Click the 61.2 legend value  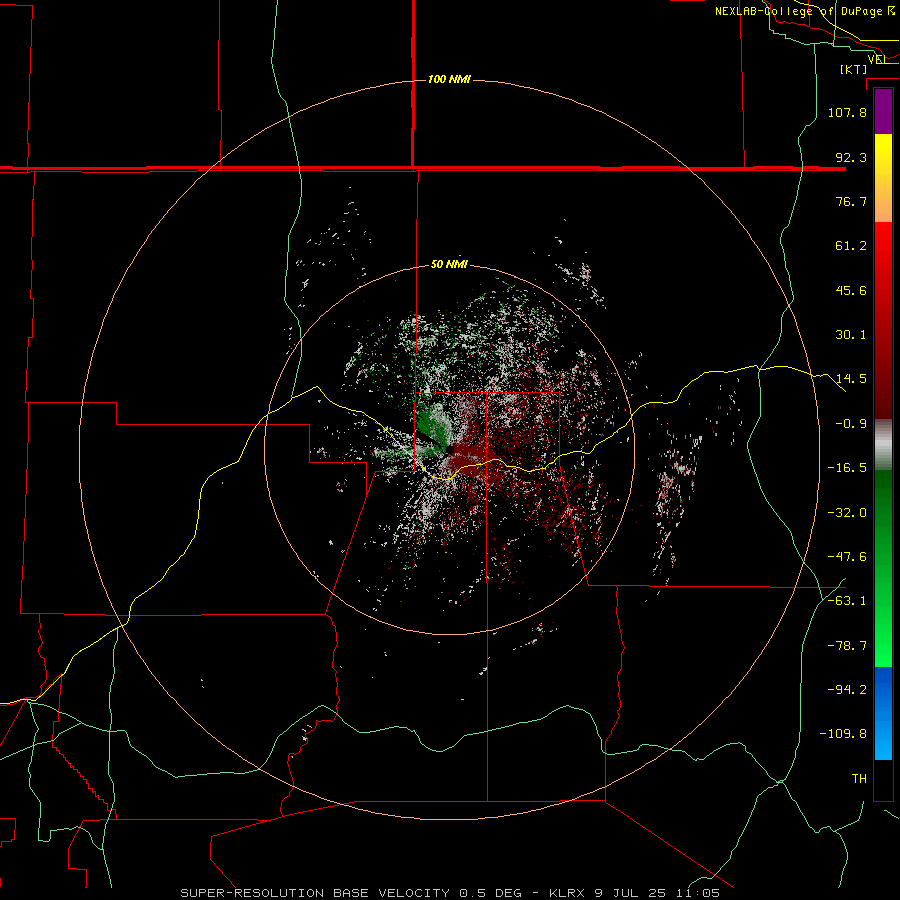(x=851, y=246)
